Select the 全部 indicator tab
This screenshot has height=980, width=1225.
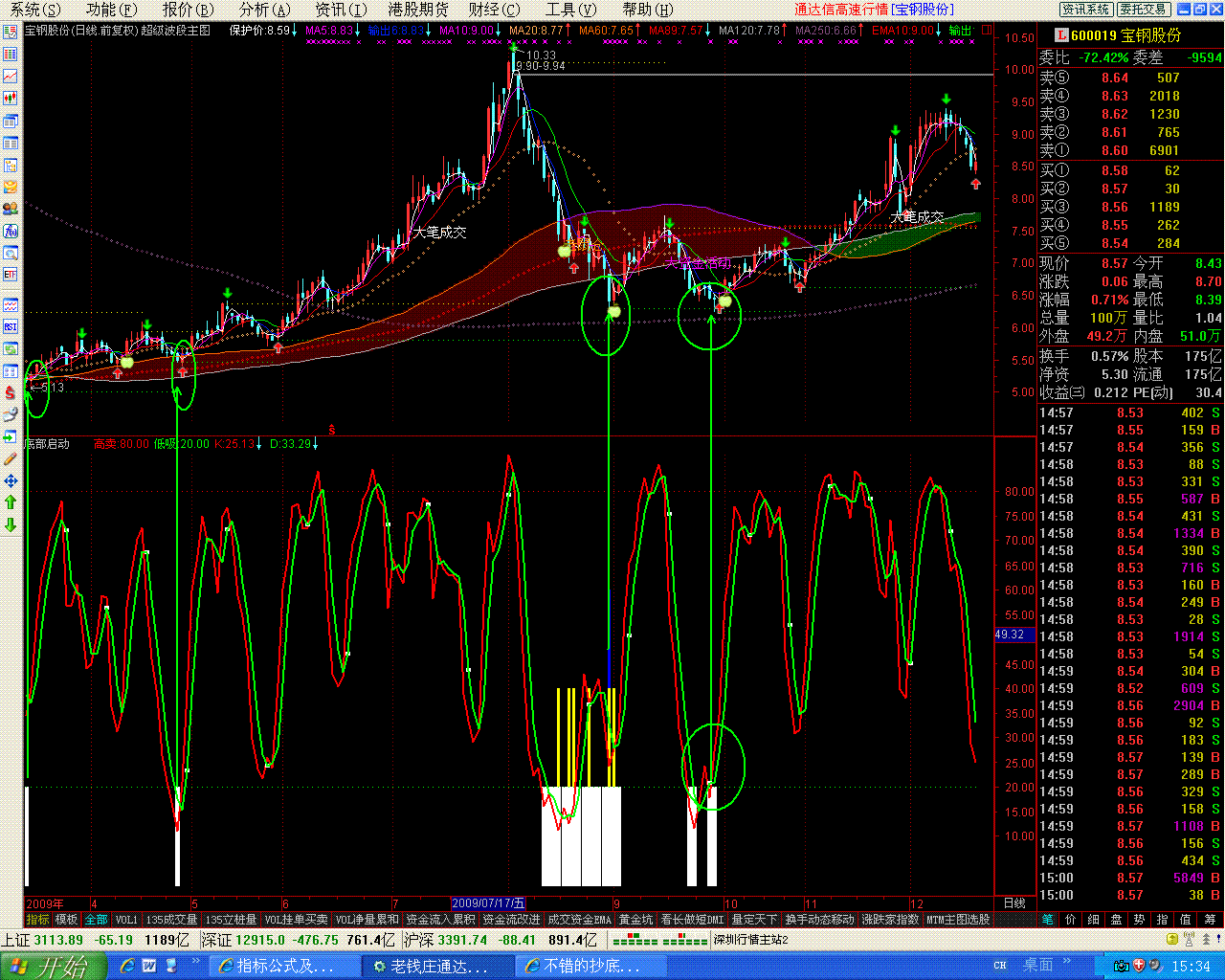click(x=97, y=920)
